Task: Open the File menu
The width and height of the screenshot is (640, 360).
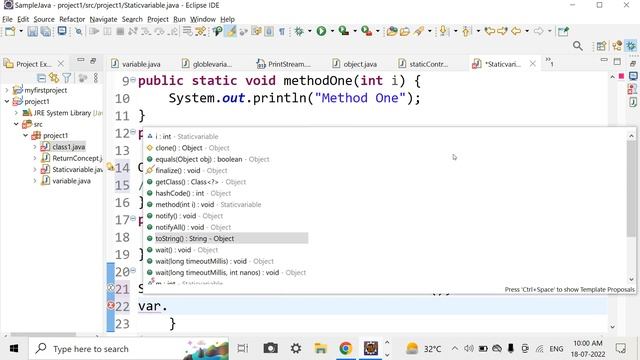Action: (7, 19)
